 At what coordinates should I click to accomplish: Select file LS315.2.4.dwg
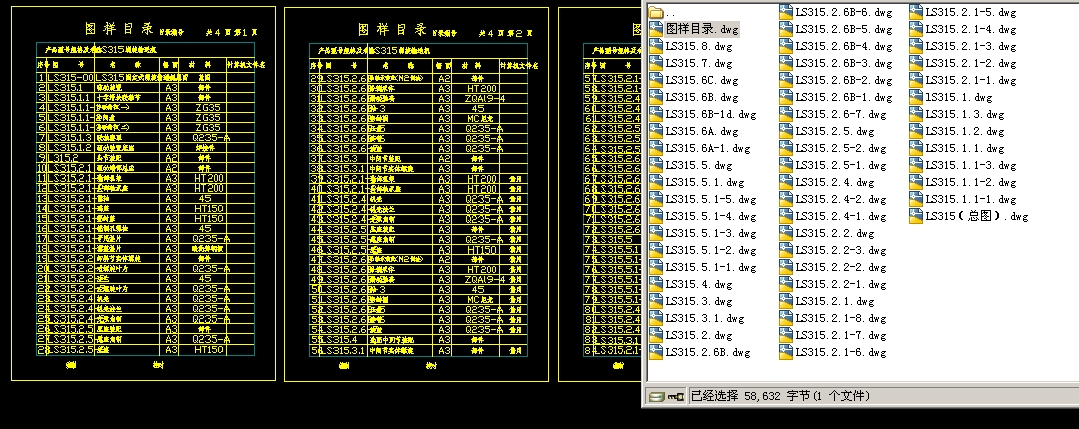[827, 182]
